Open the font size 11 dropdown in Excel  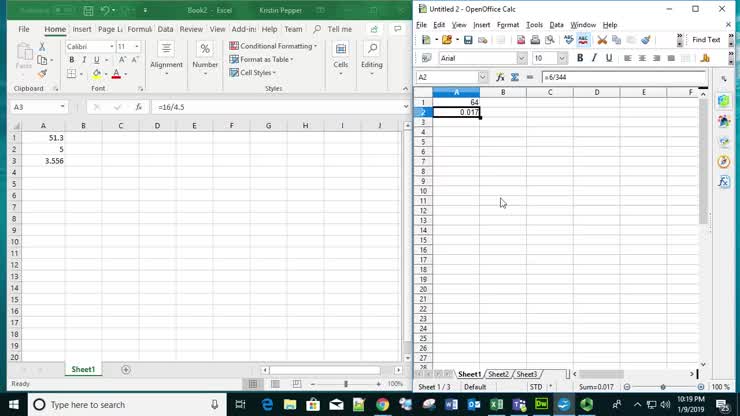coord(137,46)
